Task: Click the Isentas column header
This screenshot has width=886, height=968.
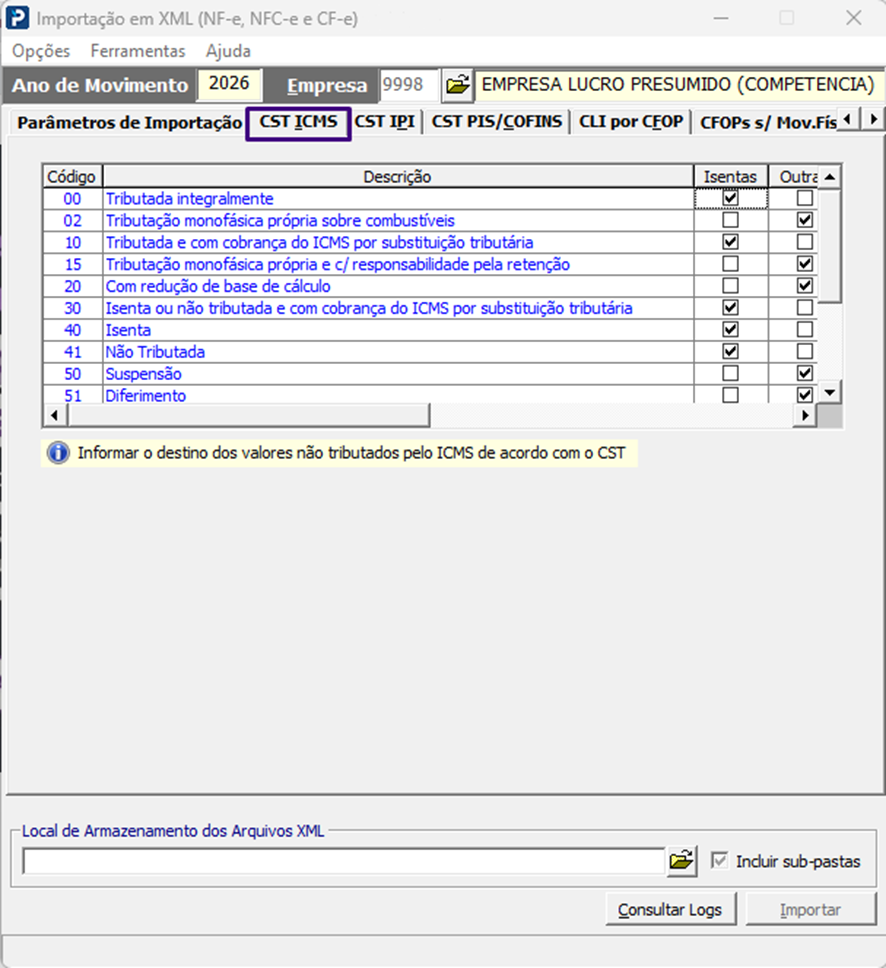Action: tap(730, 177)
